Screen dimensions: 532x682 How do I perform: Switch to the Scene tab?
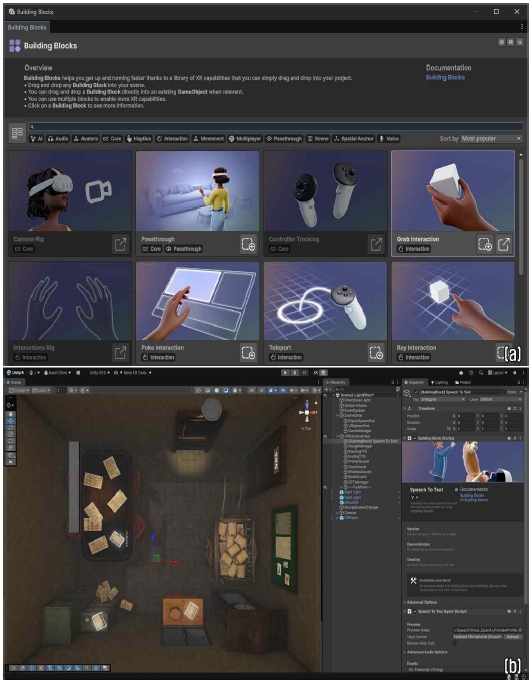pyautogui.click(x=14, y=382)
